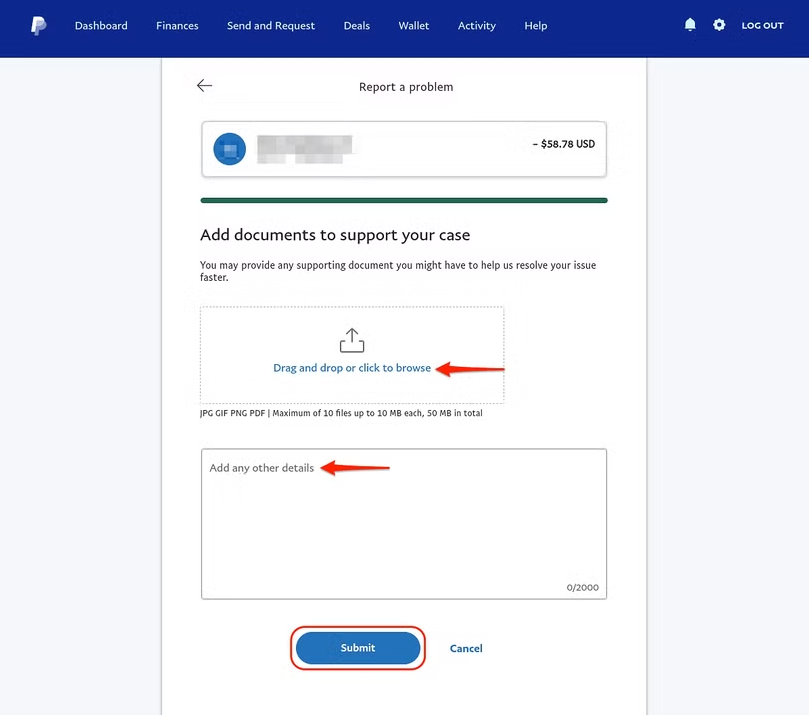Open the notifications bell
The image size is (809, 715).
(690, 25)
